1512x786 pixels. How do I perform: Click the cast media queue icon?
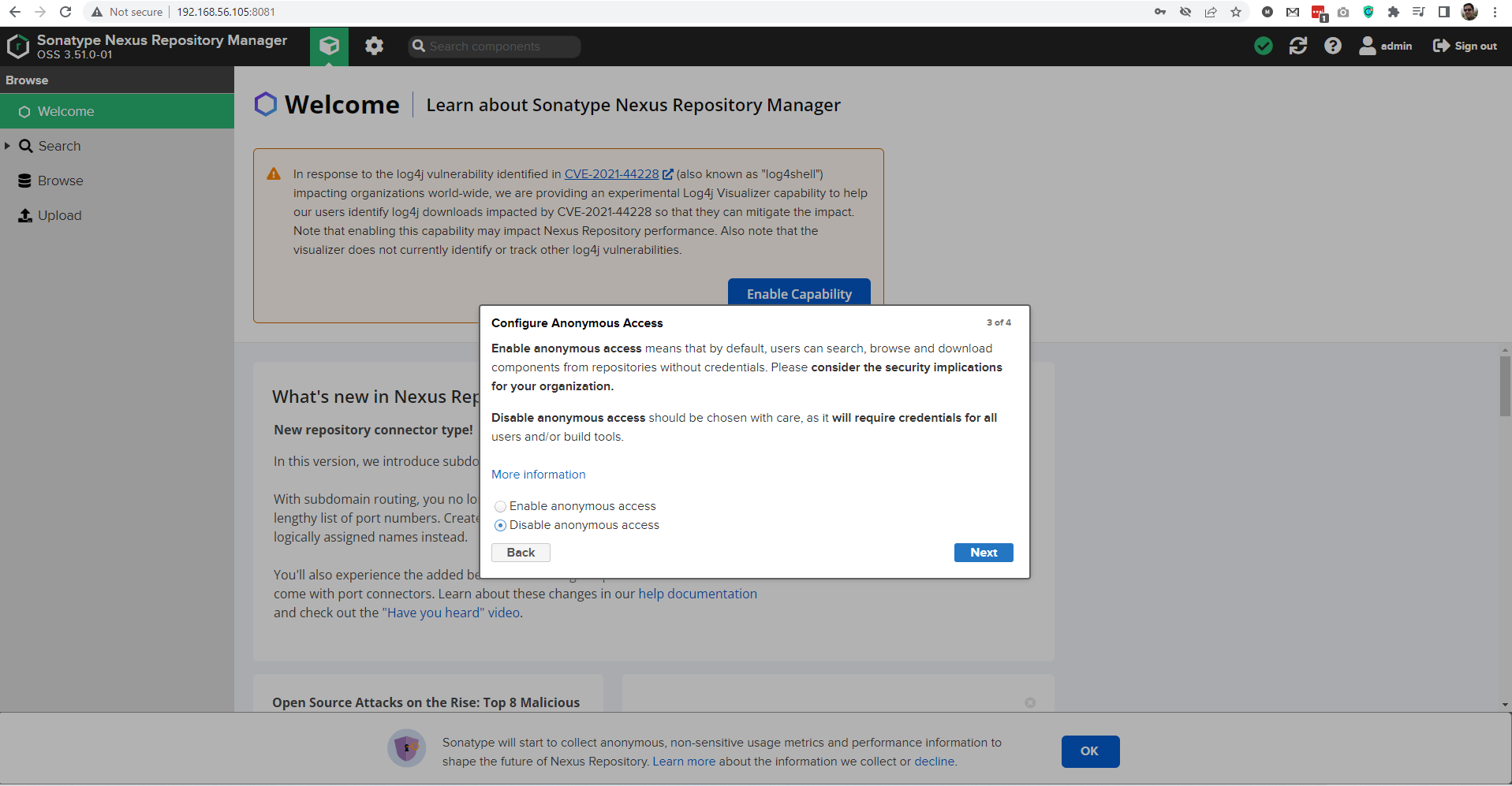tap(1419, 12)
